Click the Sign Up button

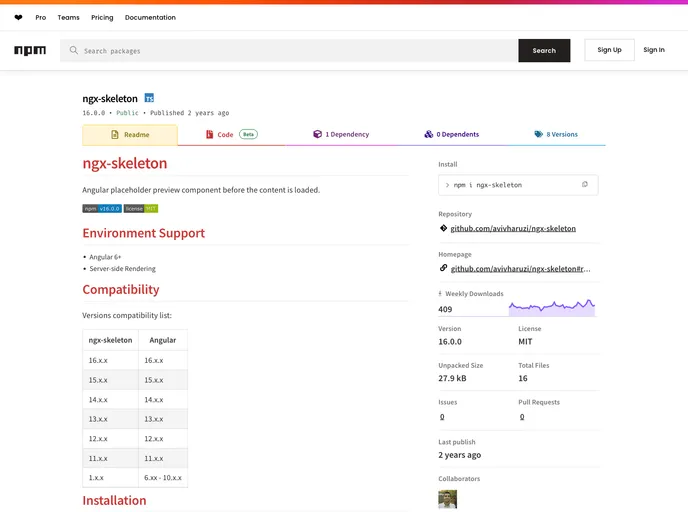[x=609, y=50]
